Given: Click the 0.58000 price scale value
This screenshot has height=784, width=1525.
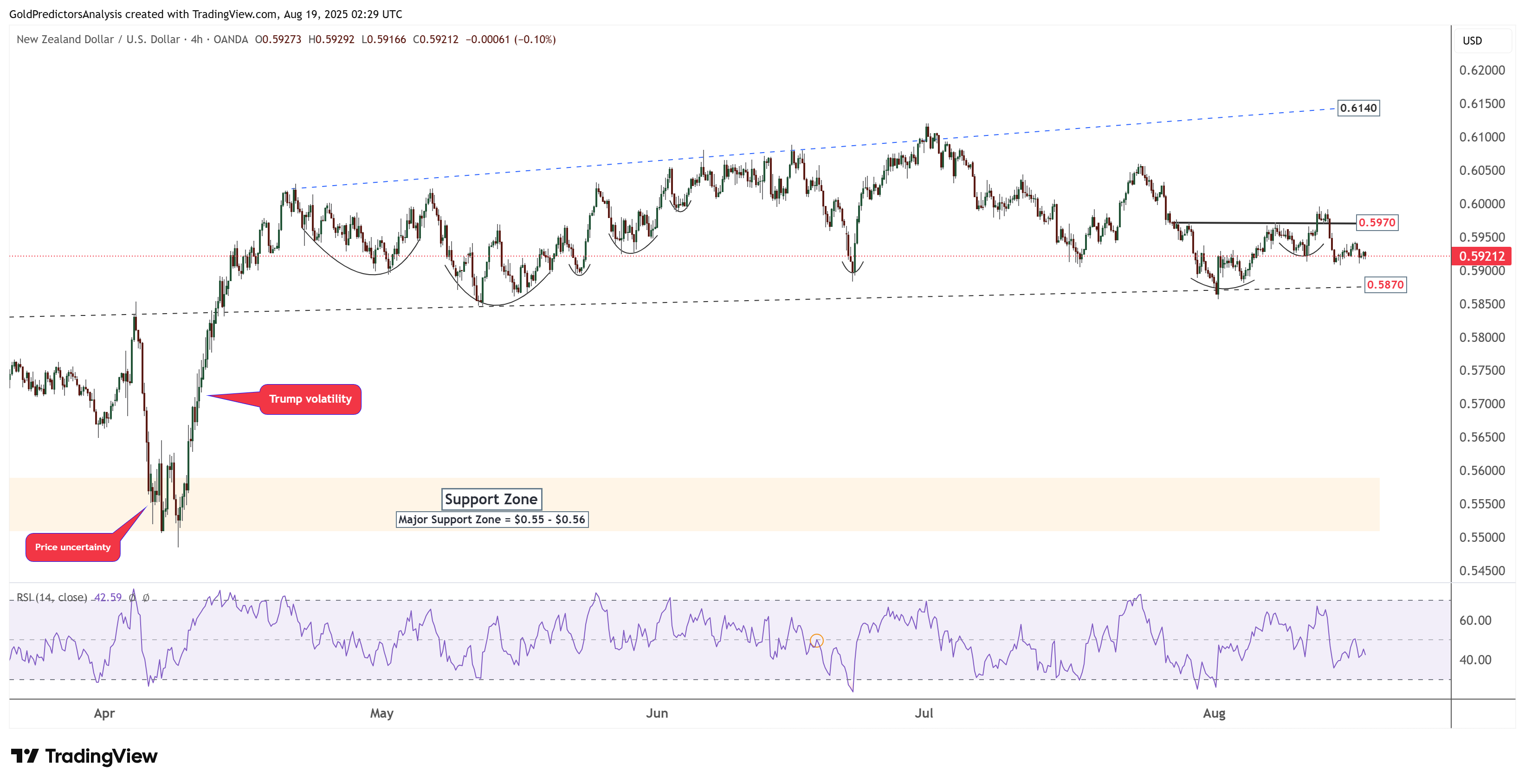Looking at the screenshot, I should point(1482,337).
